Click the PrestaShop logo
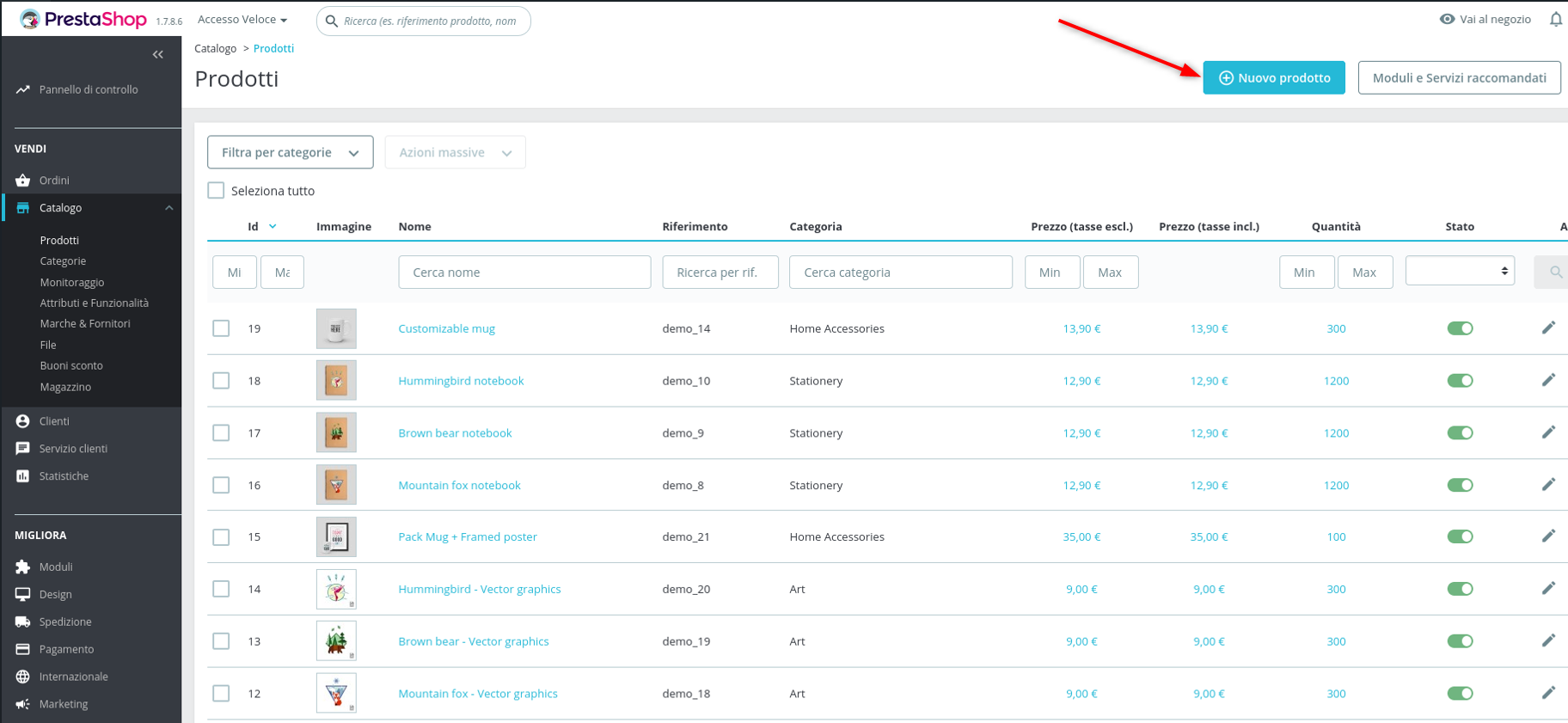The height and width of the screenshot is (723, 1568). (x=83, y=19)
